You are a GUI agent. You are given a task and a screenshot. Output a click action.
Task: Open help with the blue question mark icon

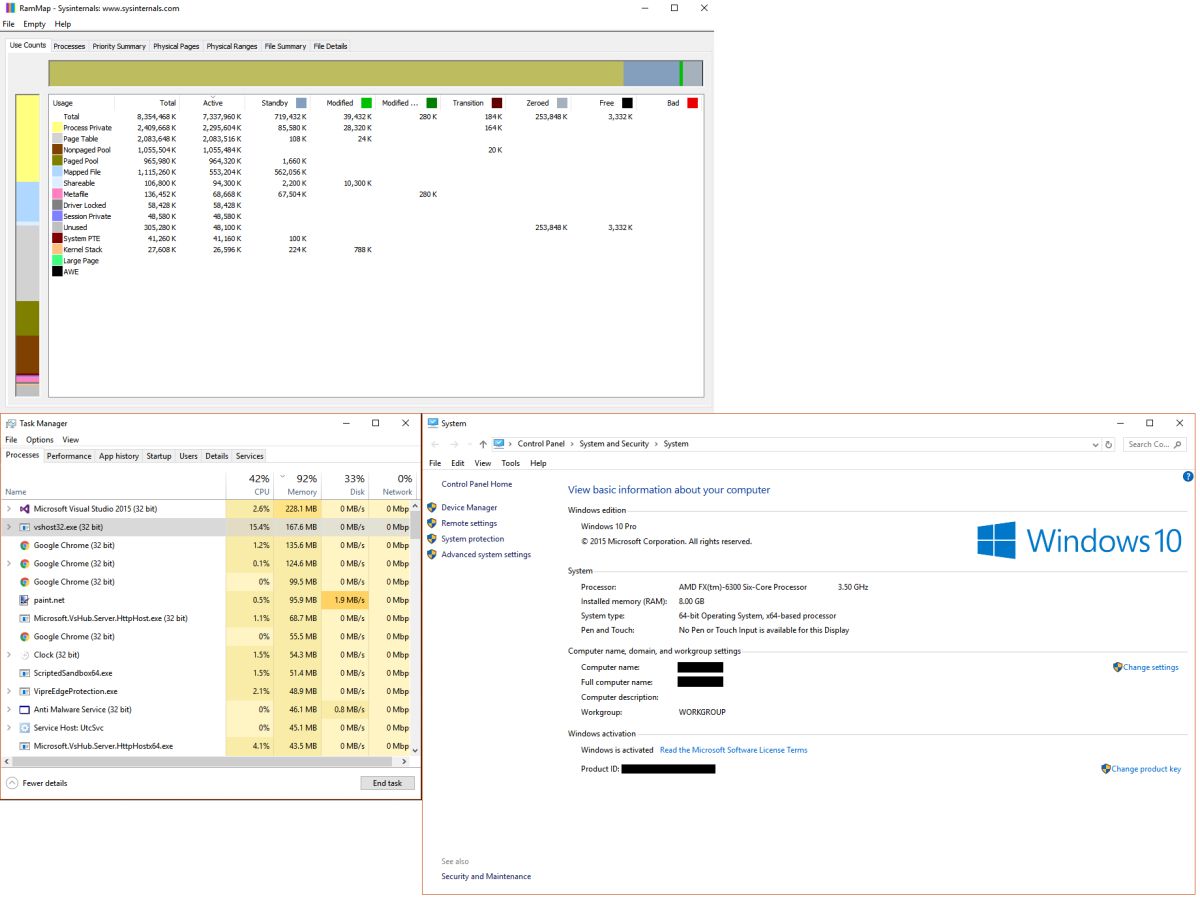pyautogui.click(x=1187, y=476)
